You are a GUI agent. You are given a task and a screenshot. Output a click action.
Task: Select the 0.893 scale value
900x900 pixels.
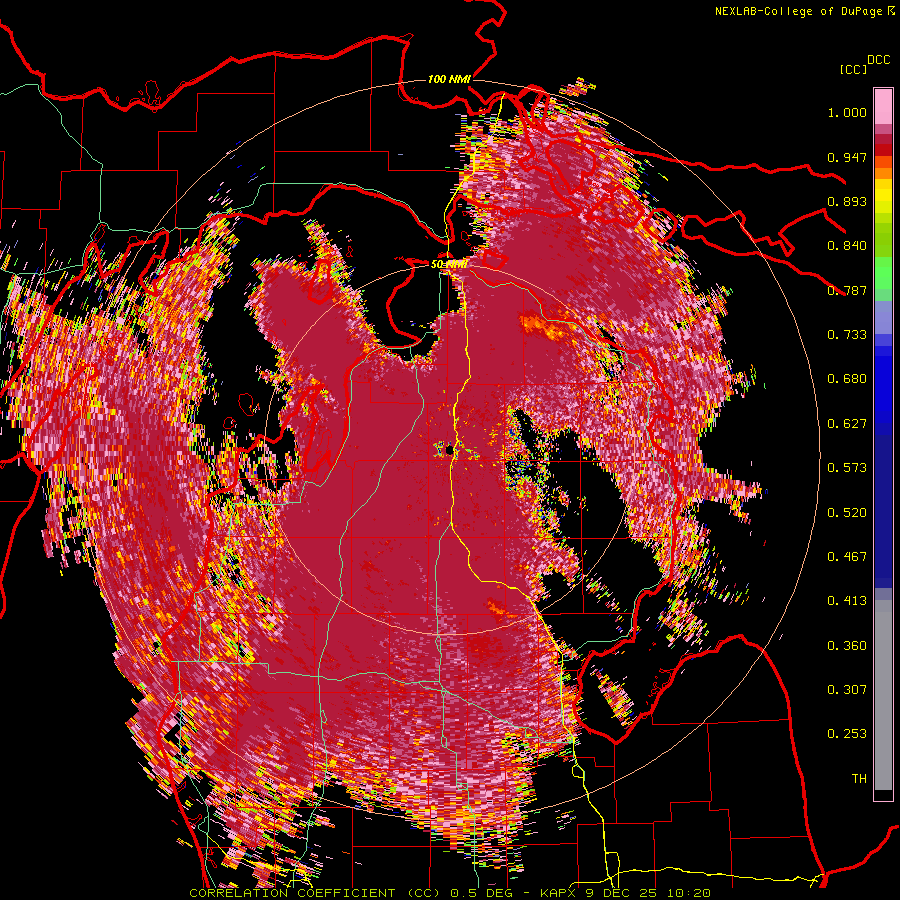point(847,201)
